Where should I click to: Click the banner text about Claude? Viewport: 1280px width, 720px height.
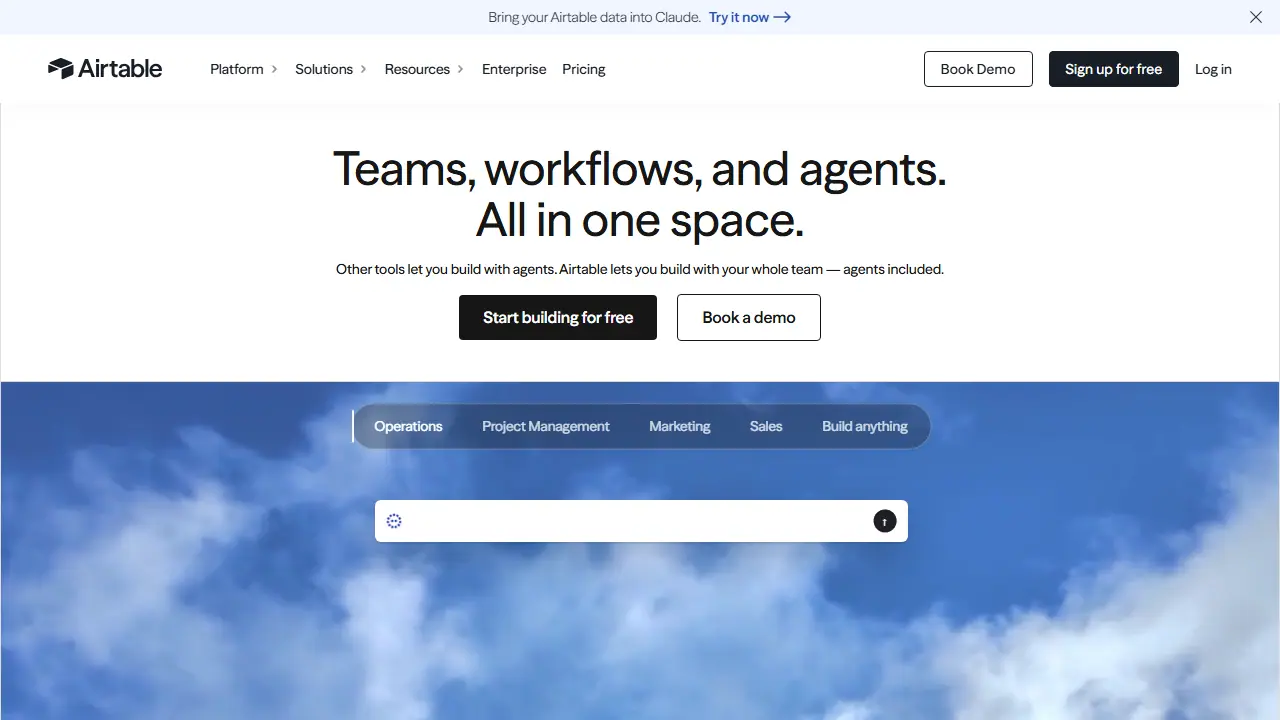[x=594, y=17]
